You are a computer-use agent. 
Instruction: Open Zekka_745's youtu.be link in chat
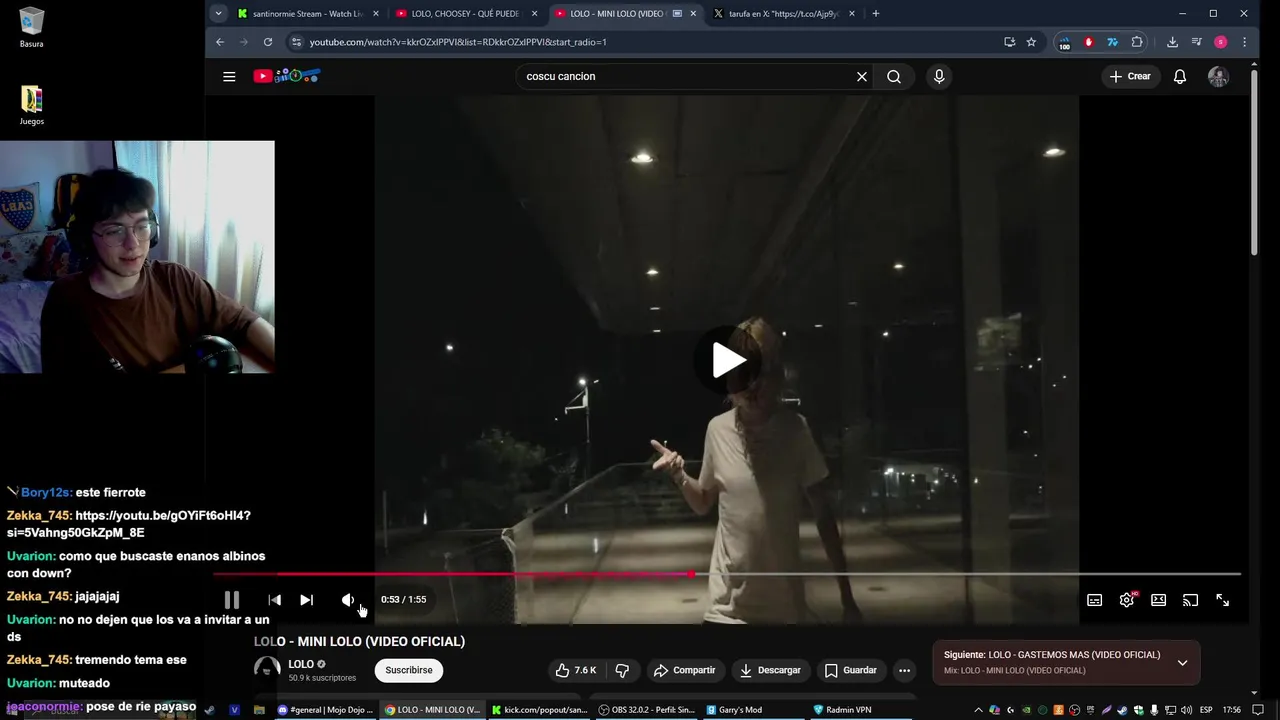[129, 524]
